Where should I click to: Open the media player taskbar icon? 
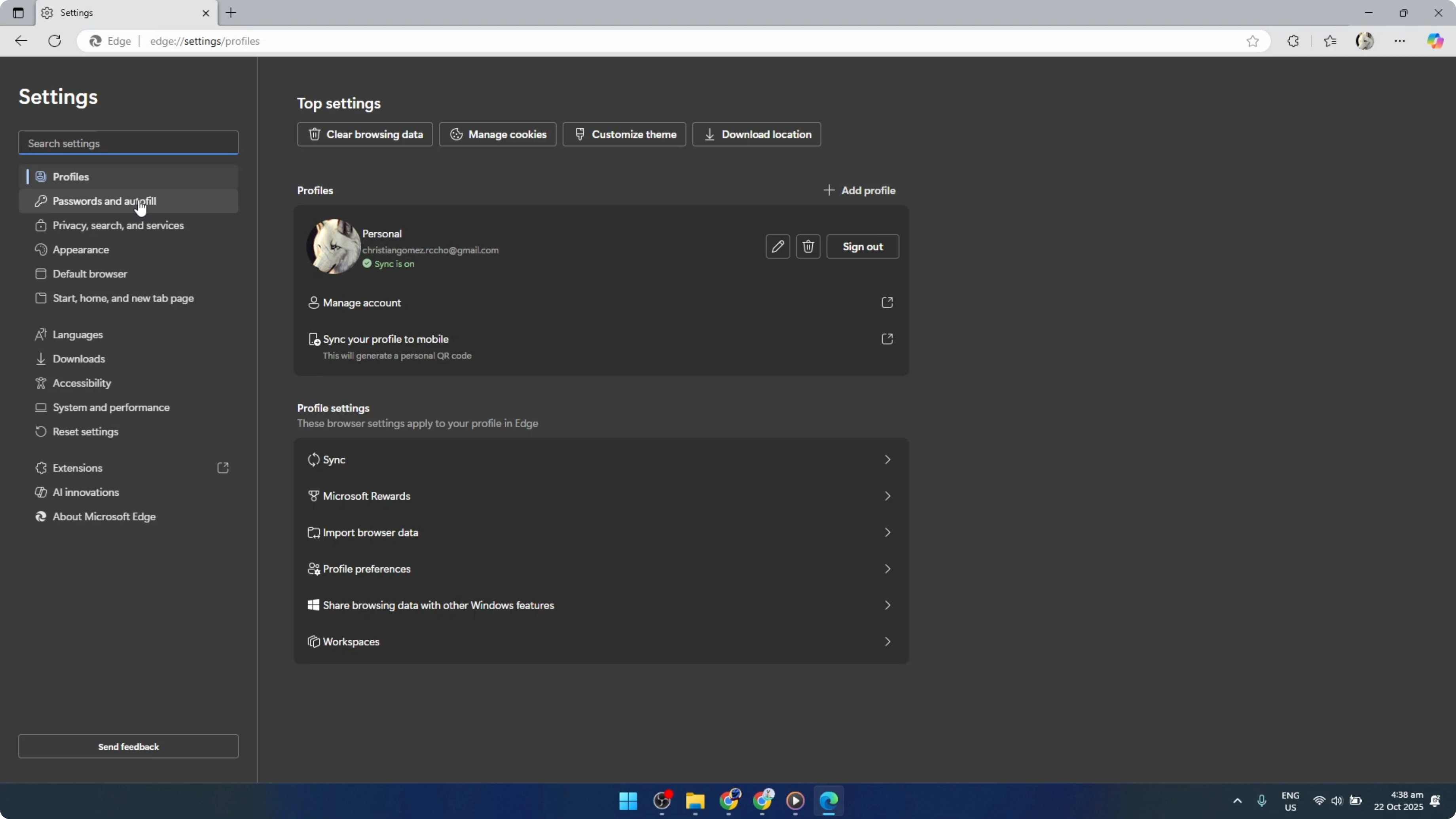click(795, 801)
